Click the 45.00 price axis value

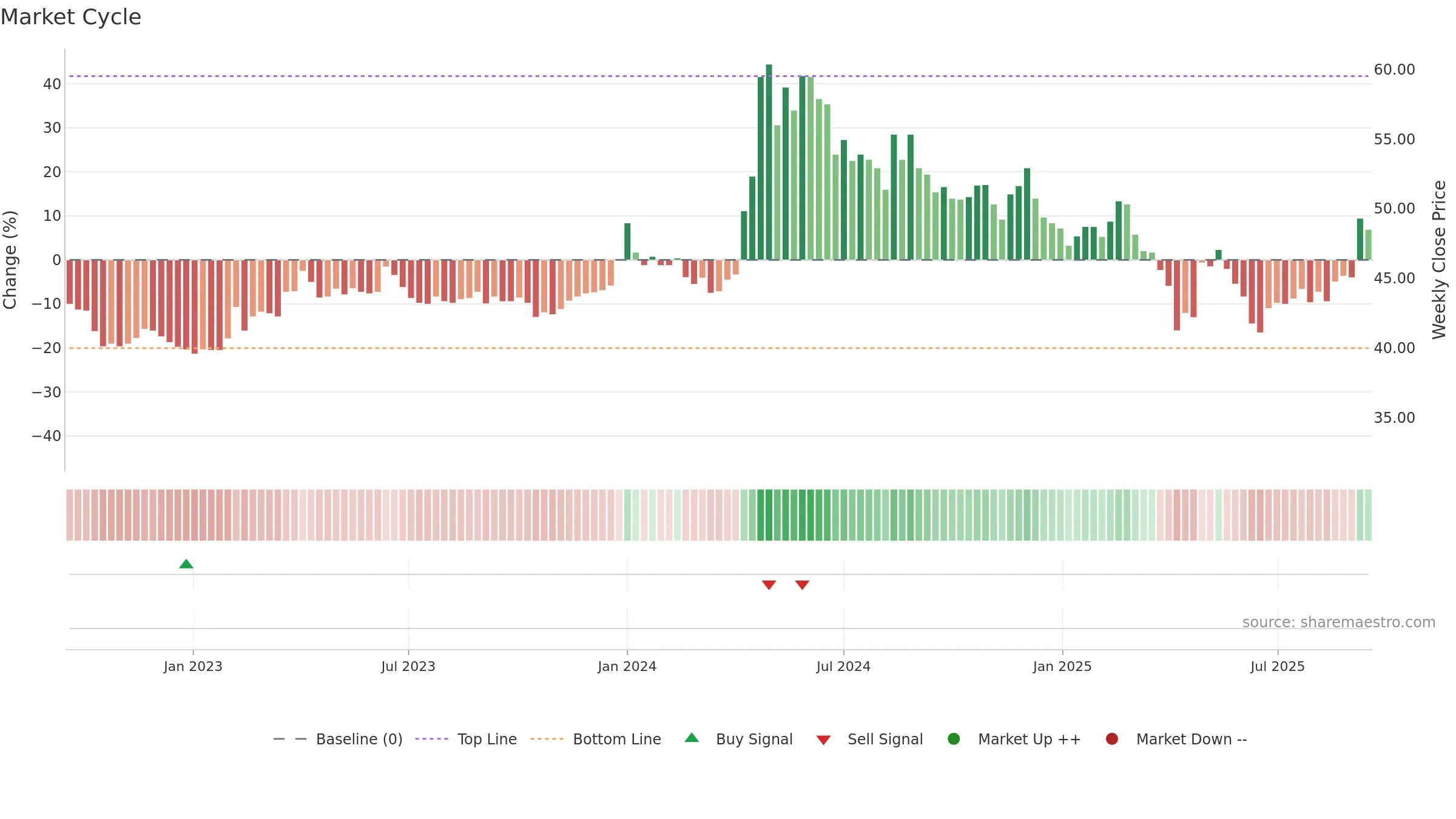(1394, 278)
